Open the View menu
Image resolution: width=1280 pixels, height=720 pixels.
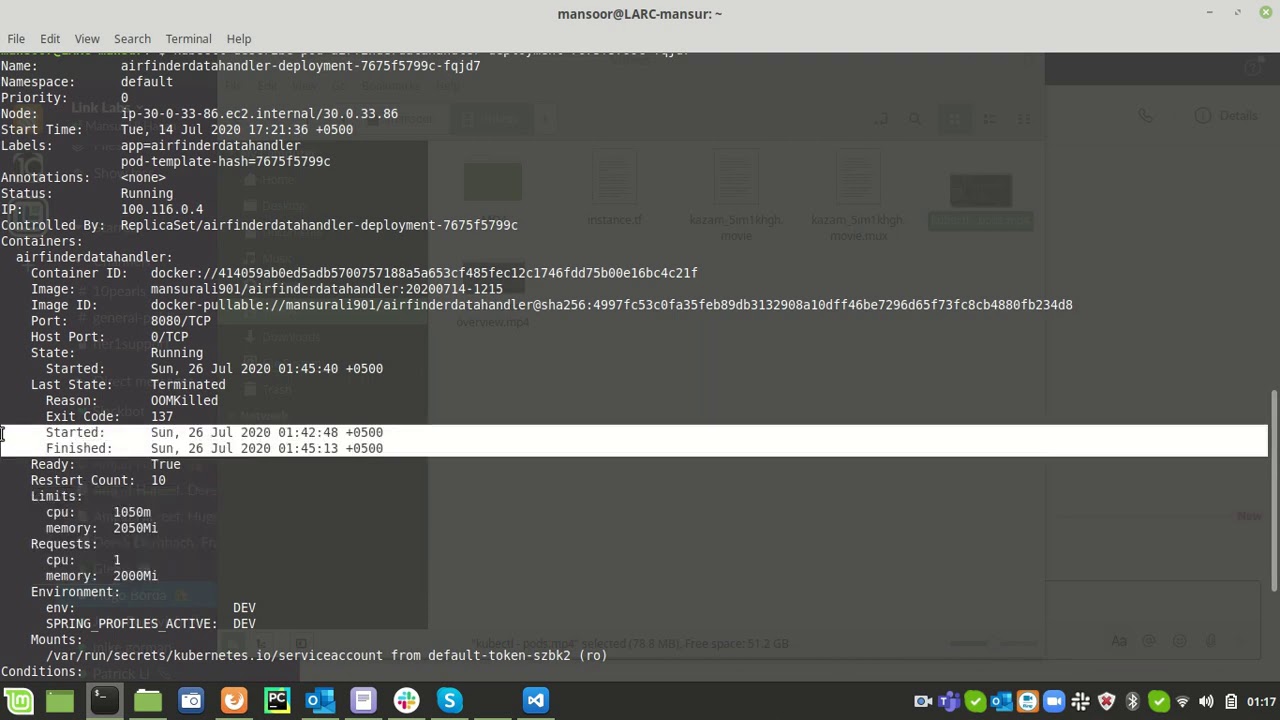point(87,39)
